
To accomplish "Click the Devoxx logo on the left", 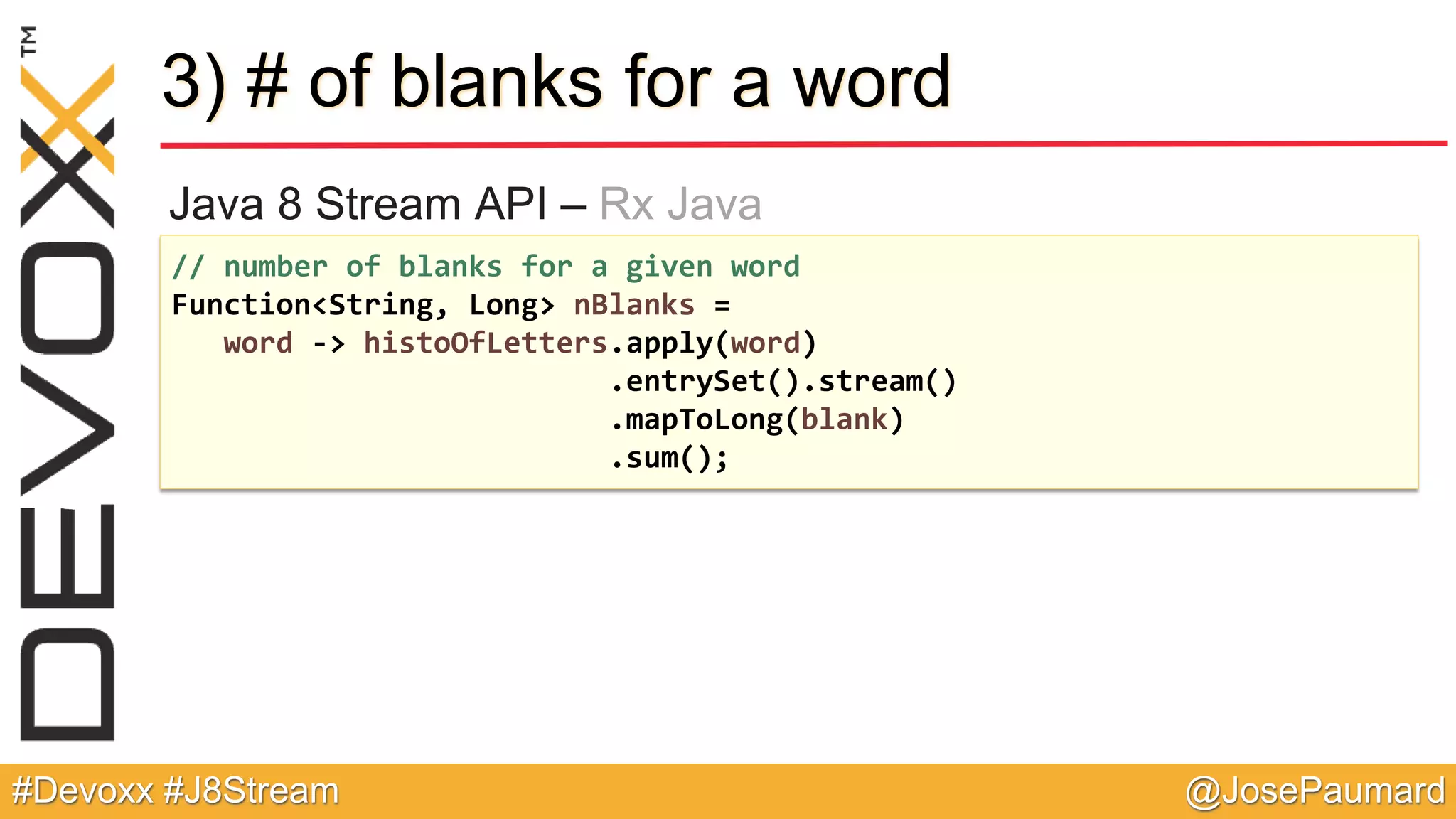I will click(x=68, y=384).
